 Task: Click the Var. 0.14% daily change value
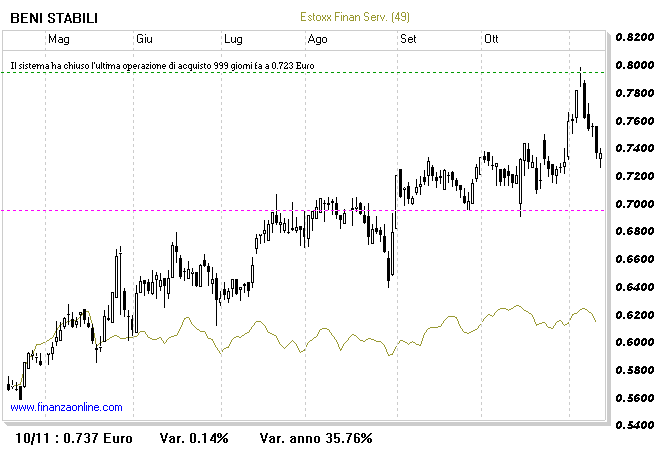pos(194,438)
